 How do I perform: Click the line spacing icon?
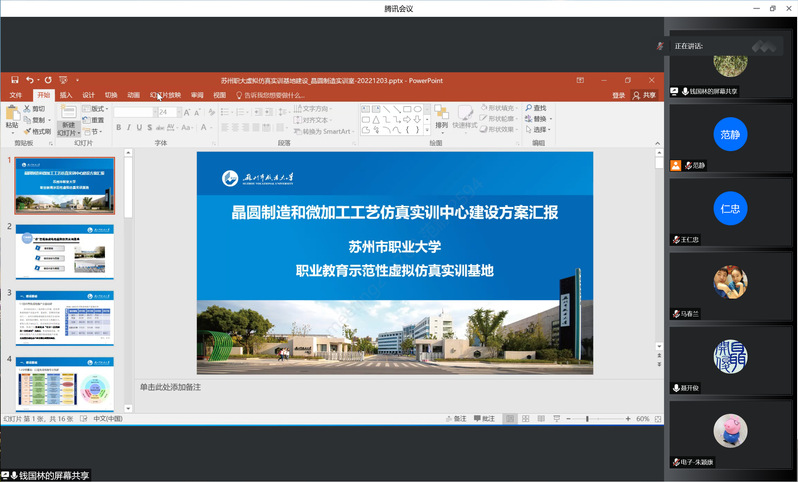(282, 112)
